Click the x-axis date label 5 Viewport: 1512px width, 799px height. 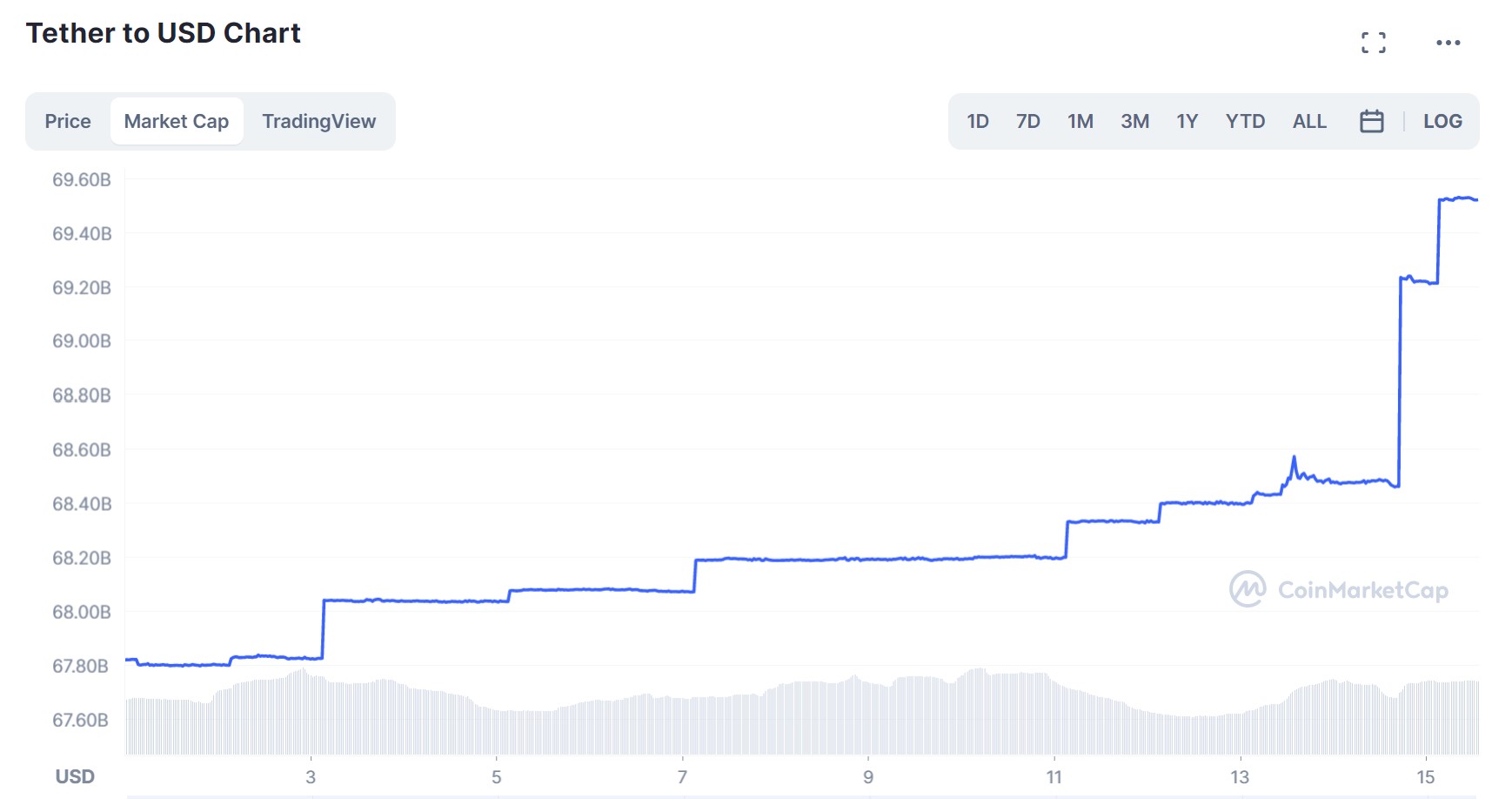(x=497, y=776)
